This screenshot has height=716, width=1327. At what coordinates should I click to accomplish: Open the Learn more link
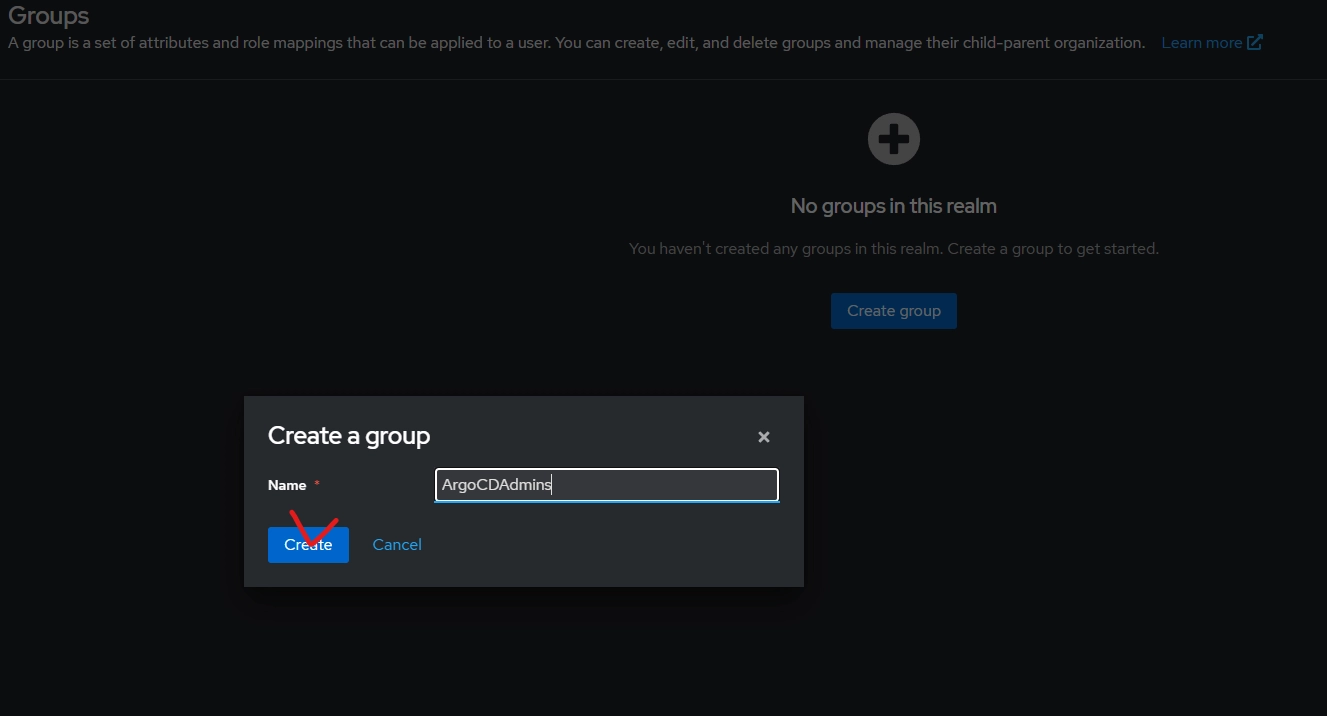pyautogui.click(x=1201, y=43)
